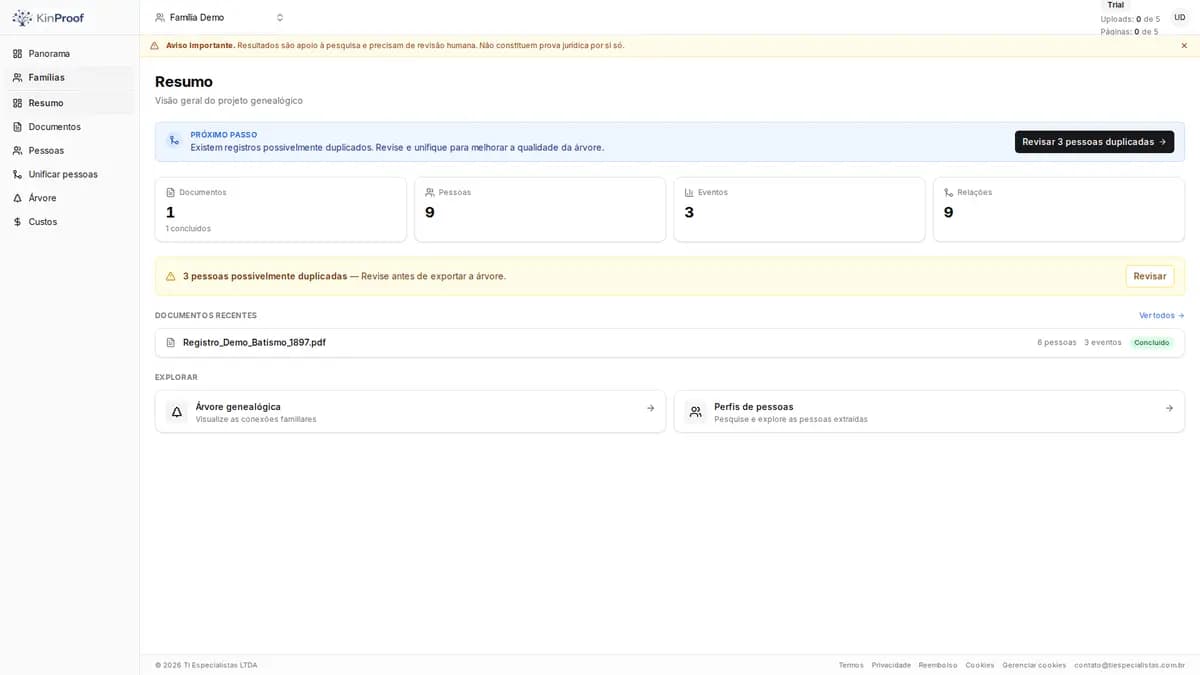Screen dimensions: 1200x675
Task: Open the Pessoas stat card
Action: pos(540,210)
